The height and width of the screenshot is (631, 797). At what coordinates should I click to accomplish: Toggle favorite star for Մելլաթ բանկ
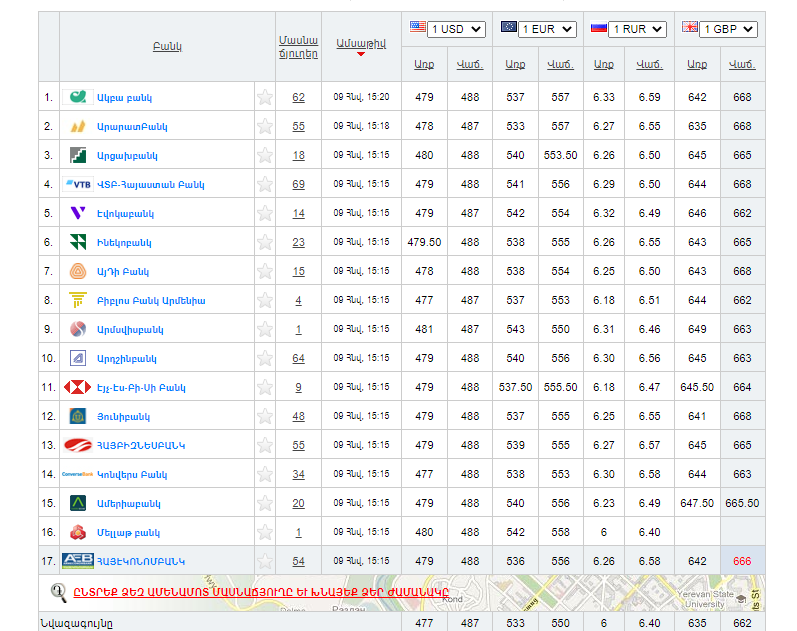[264, 532]
